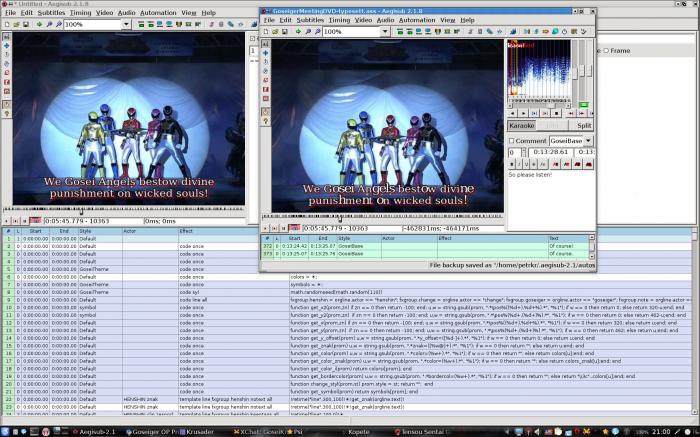Screen dimensions: 700x437
Task: Open zoom 100% dropdown in back window
Action: [x=126, y=24]
